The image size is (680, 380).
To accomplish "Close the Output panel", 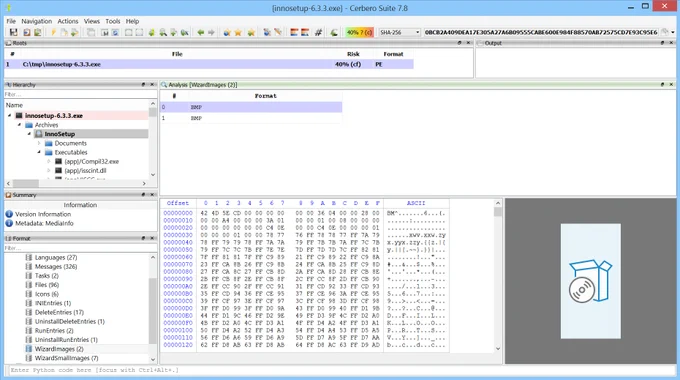I will pyautogui.click(x=671, y=43).
